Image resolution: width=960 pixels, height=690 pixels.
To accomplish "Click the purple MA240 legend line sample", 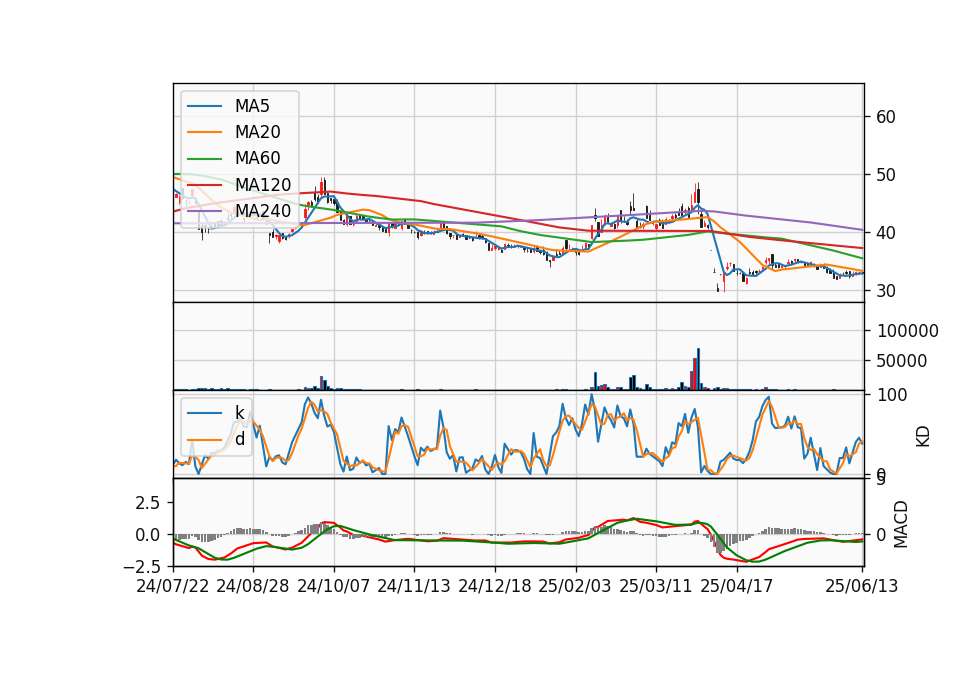I will coord(204,211).
